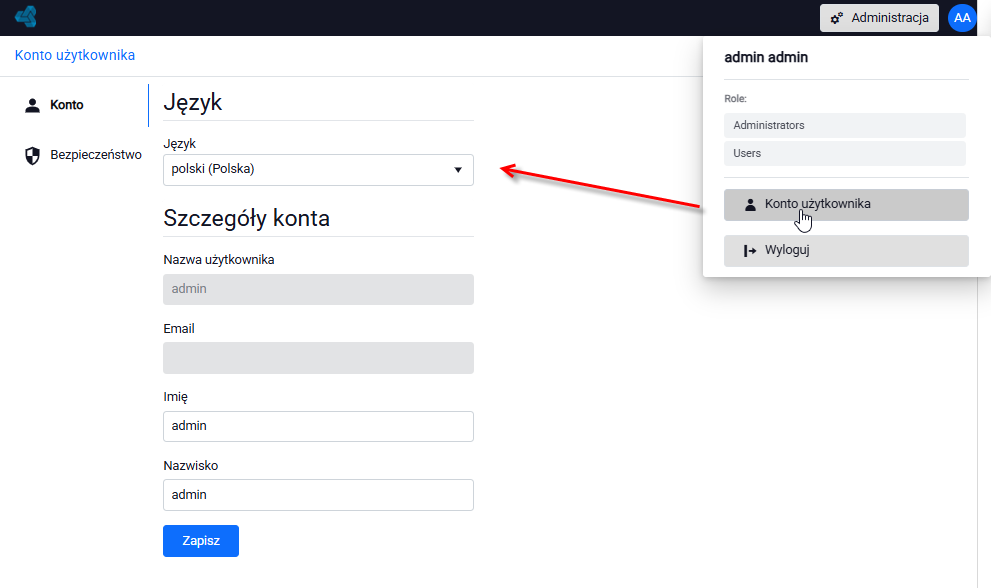Choose Konto użytkownika in user menu
This screenshot has width=991, height=588.
pyautogui.click(x=846, y=205)
